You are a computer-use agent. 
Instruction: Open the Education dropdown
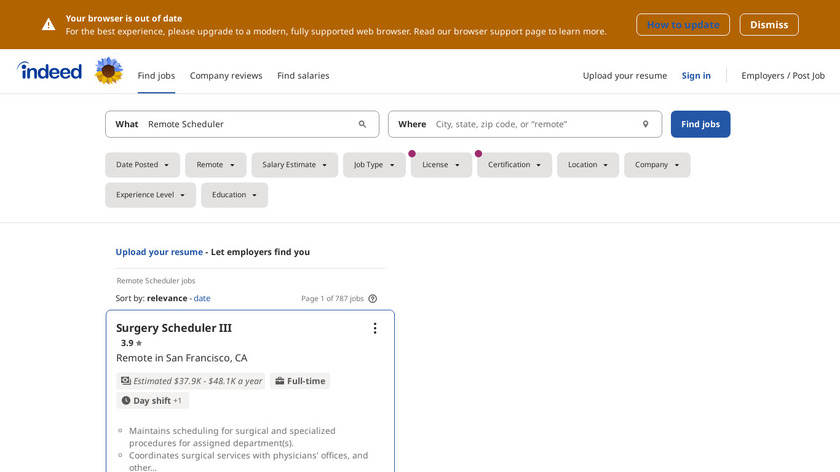coord(234,195)
